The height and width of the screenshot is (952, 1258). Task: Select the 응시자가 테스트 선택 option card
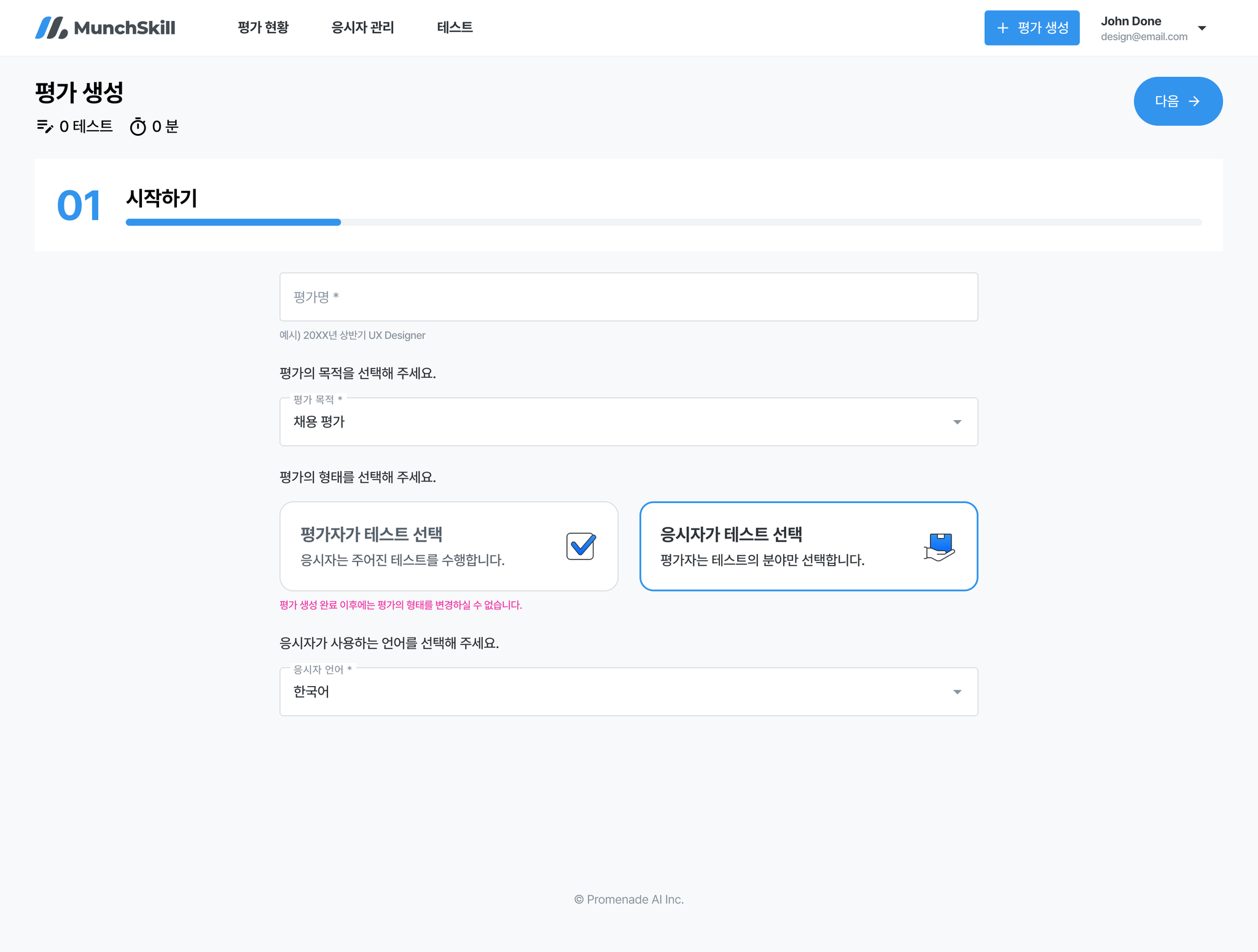click(808, 546)
